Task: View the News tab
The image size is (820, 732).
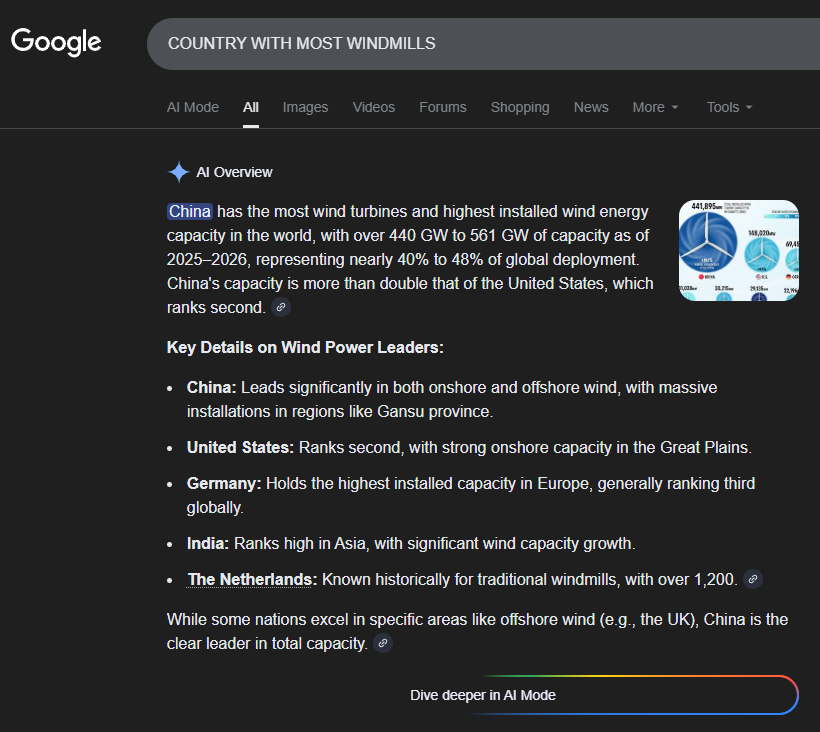Action: pyautogui.click(x=591, y=107)
